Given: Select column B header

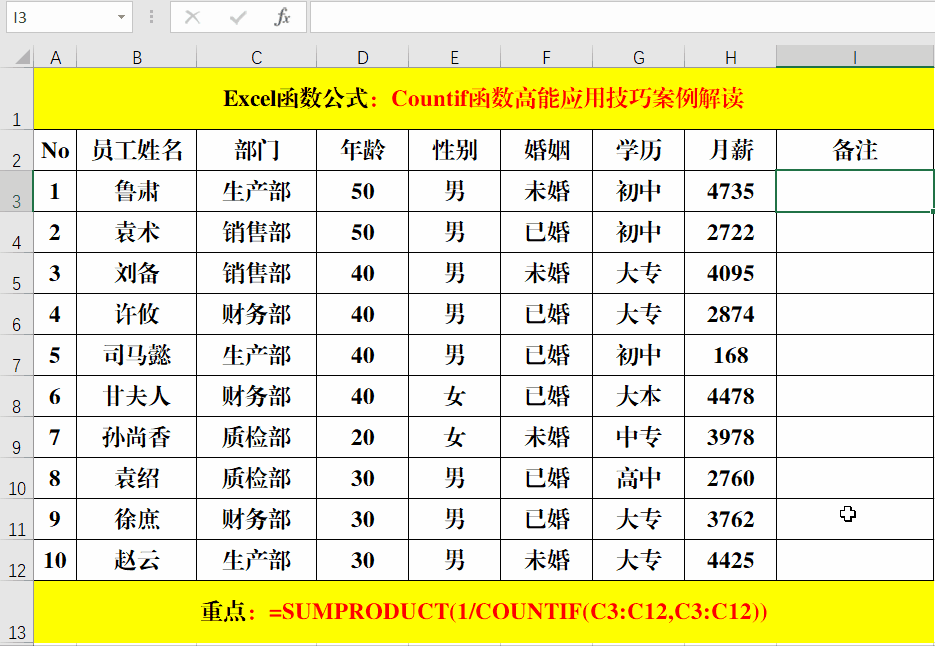Looking at the screenshot, I should pos(137,57).
